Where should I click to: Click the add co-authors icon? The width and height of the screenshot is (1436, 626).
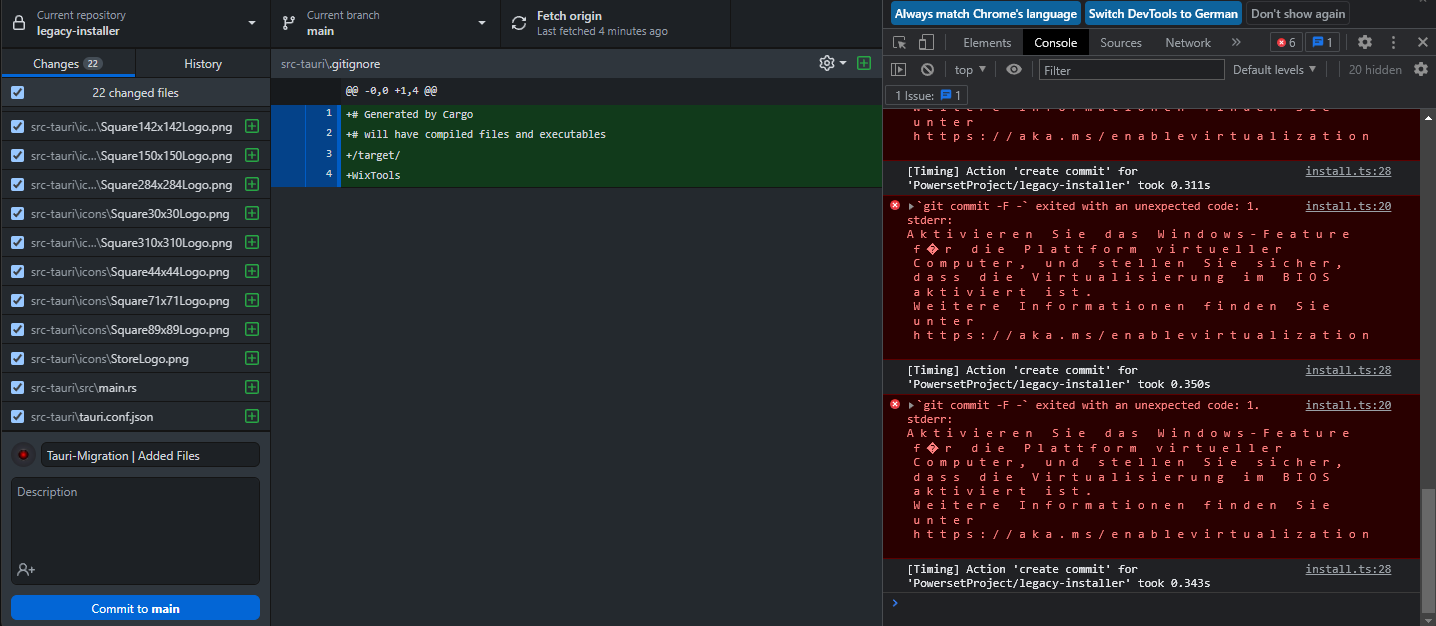click(x=26, y=570)
